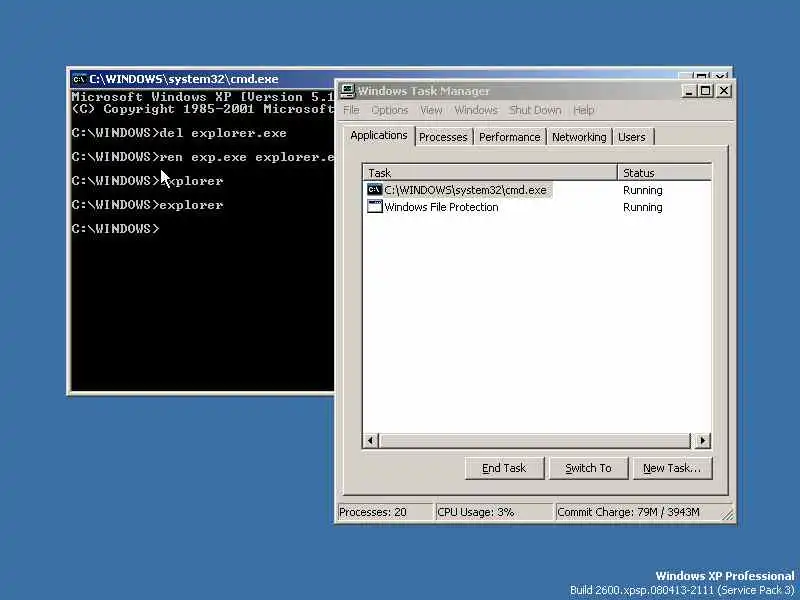Click the Microsoft Windows XP version line
Screen dimensions: 800x600
(203, 97)
